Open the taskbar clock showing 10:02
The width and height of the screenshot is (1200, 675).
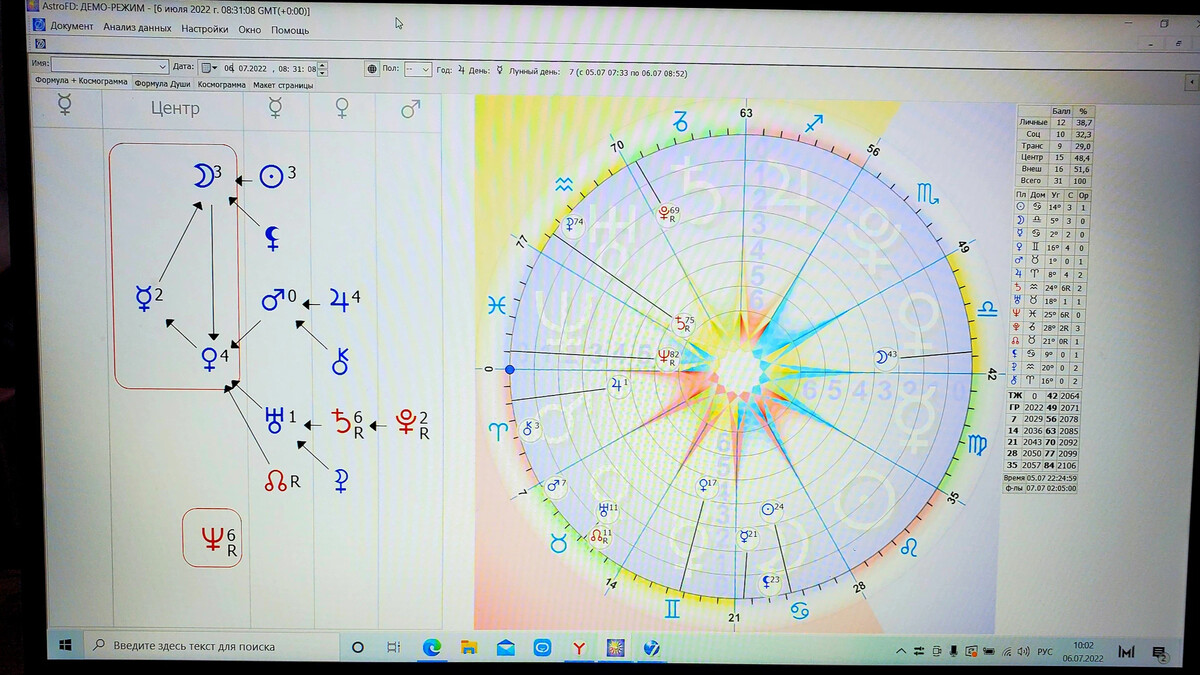(x=1082, y=652)
